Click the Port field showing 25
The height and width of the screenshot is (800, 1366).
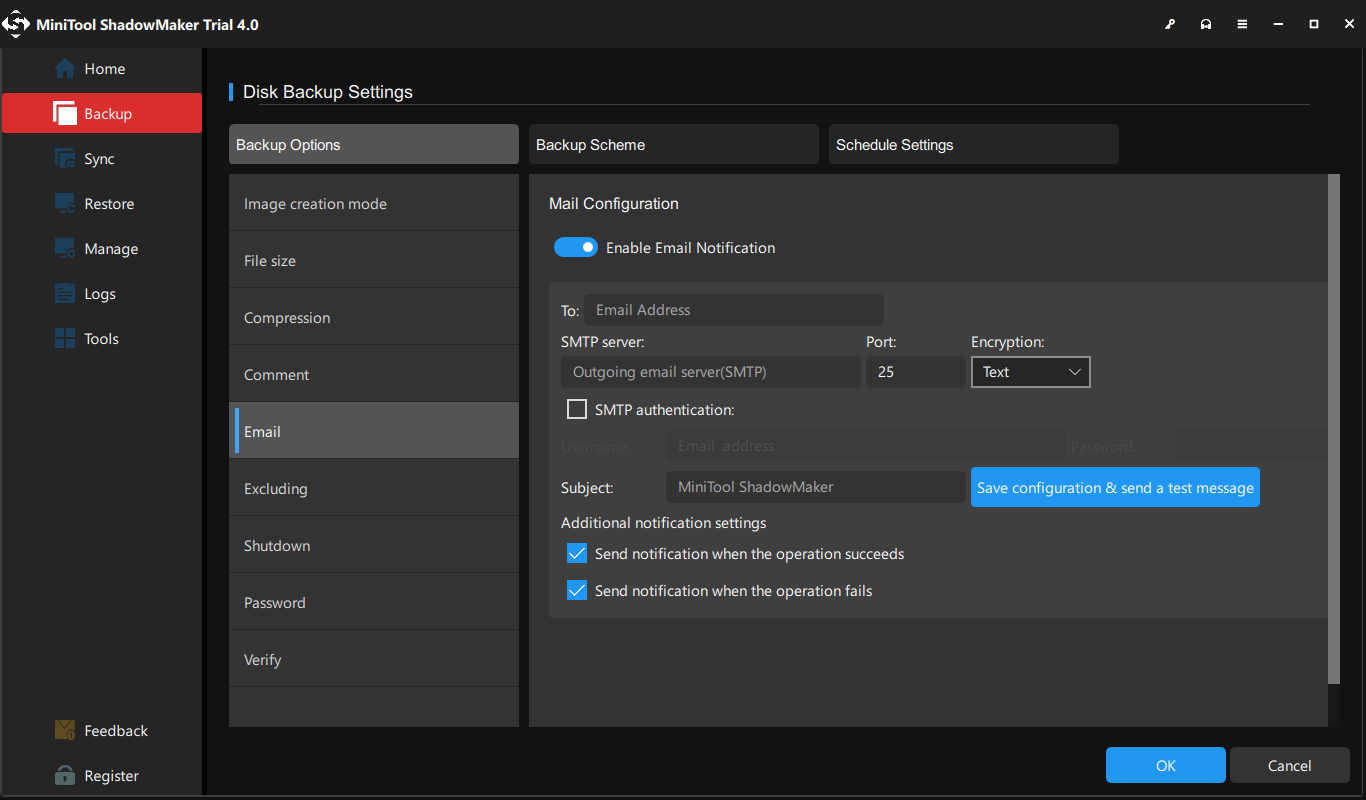point(916,372)
